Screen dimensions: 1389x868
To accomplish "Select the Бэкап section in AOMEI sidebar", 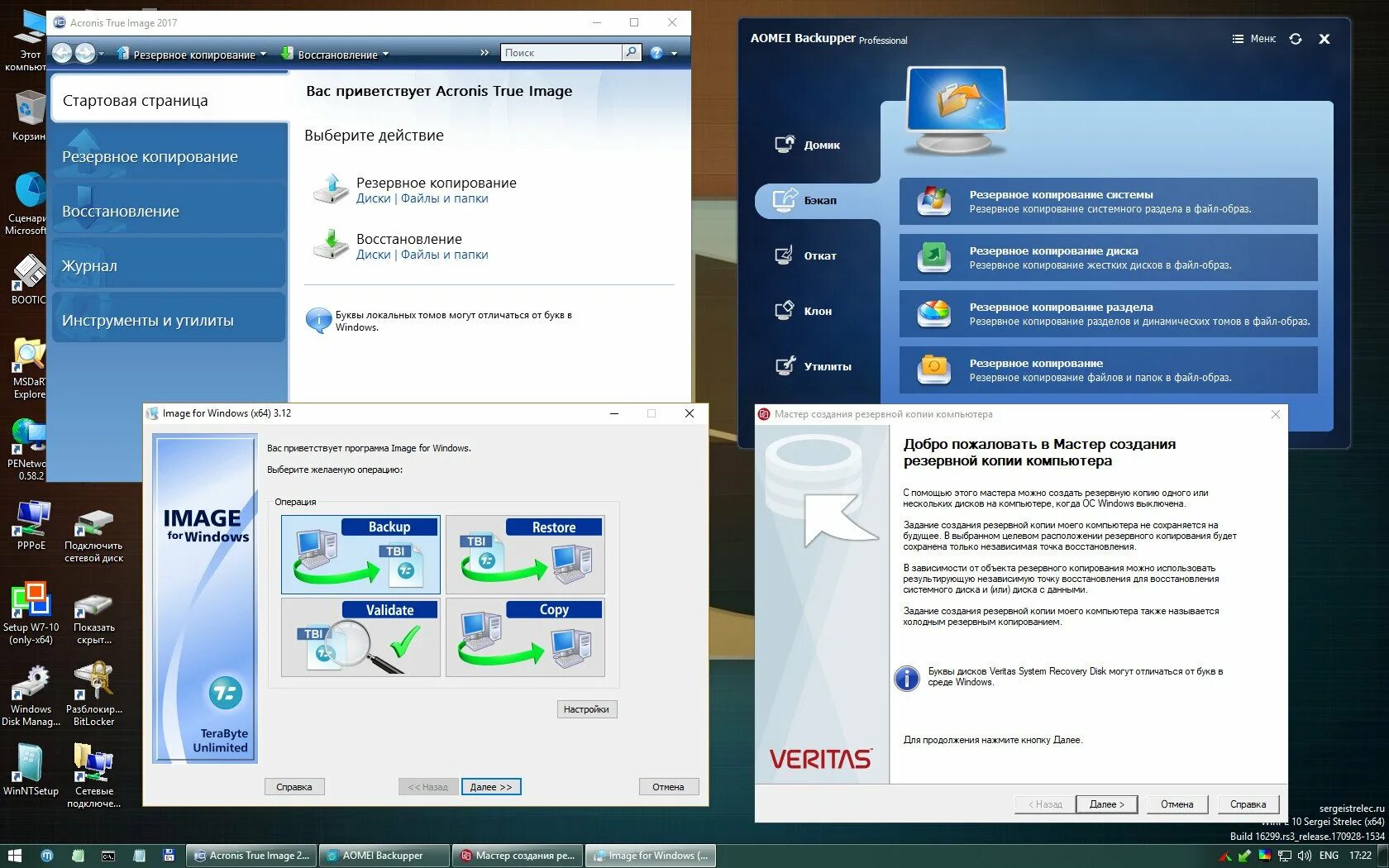I will (x=816, y=200).
